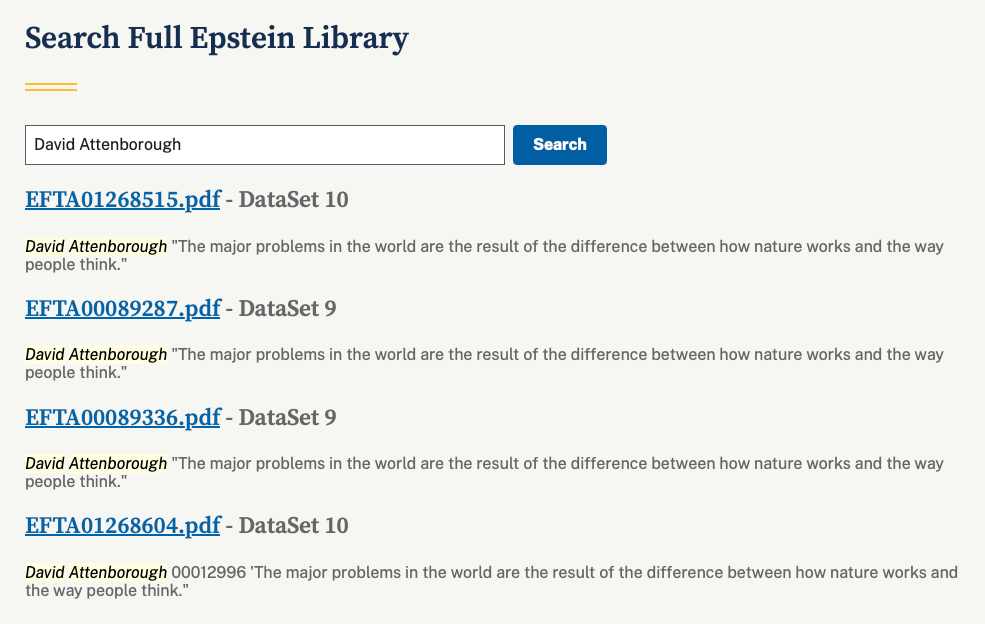This screenshot has height=624, width=985.
Task: Open the EFTA00089287.pdf document link
Action: tap(122, 309)
